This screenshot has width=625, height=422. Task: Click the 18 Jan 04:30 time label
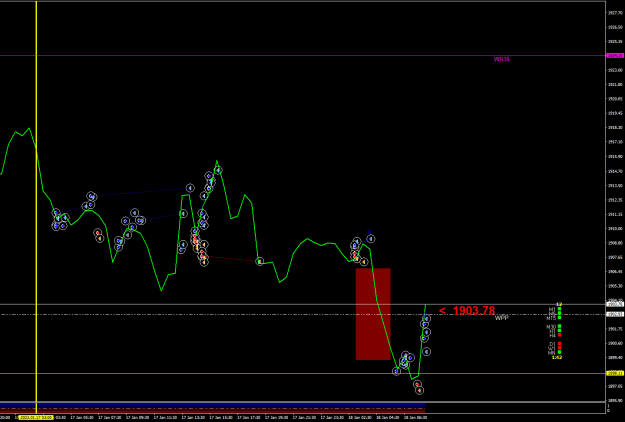pyautogui.click(x=387, y=417)
